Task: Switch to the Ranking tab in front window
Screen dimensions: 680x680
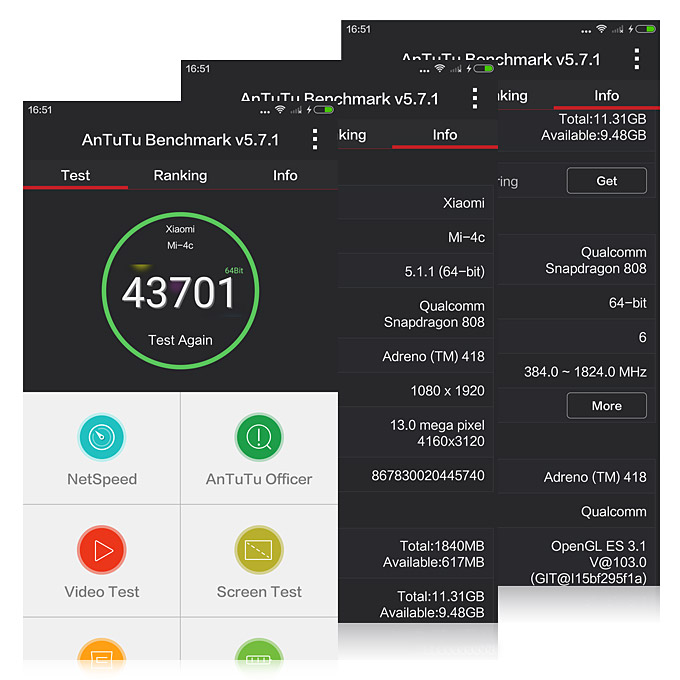Action: pyautogui.click(x=180, y=176)
